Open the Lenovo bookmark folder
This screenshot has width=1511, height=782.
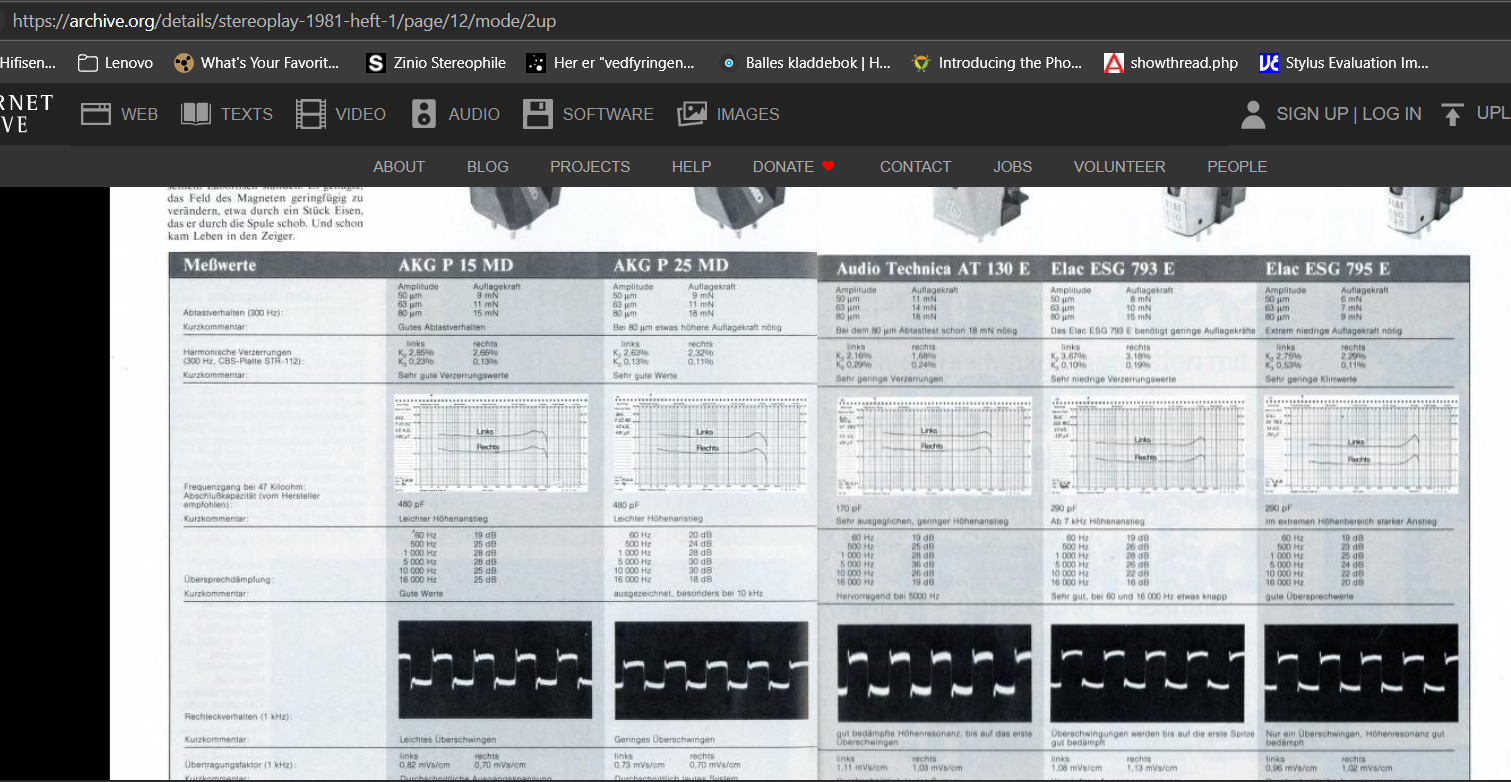coord(115,63)
